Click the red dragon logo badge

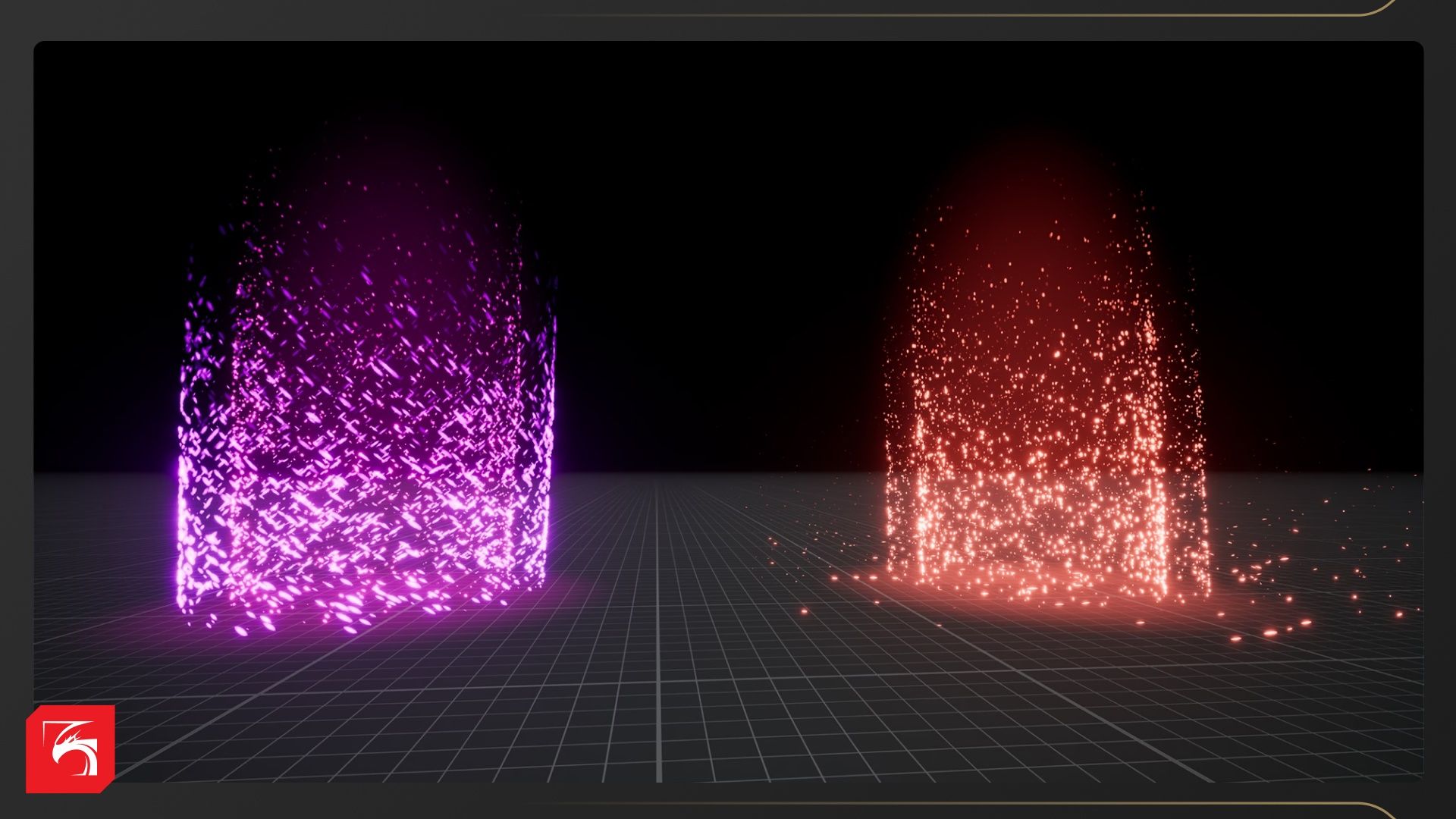[71, 749]
